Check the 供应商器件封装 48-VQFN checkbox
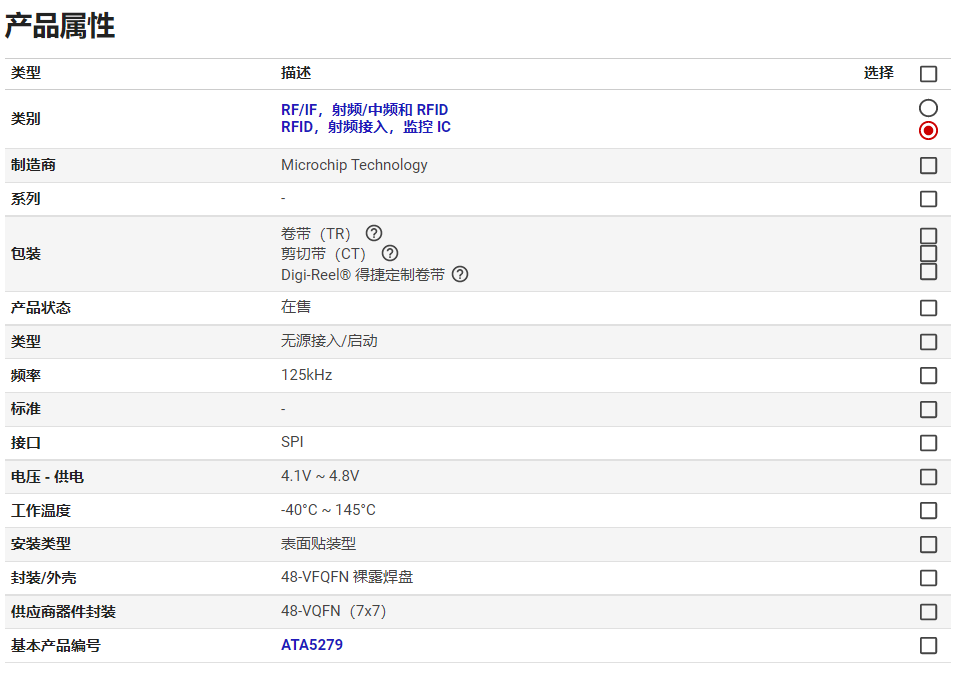 click(928, 611)
